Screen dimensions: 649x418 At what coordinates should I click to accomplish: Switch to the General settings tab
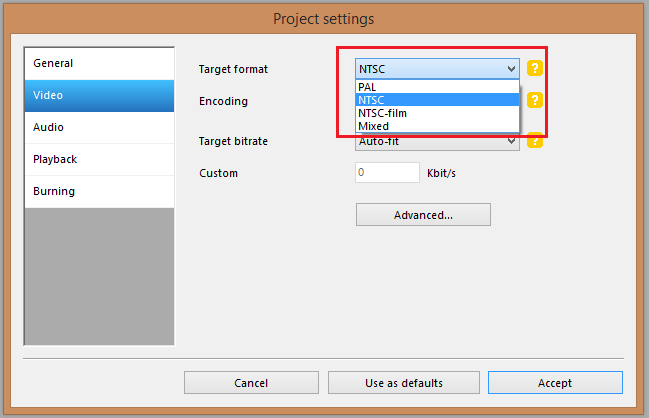(x=99, y=64)
